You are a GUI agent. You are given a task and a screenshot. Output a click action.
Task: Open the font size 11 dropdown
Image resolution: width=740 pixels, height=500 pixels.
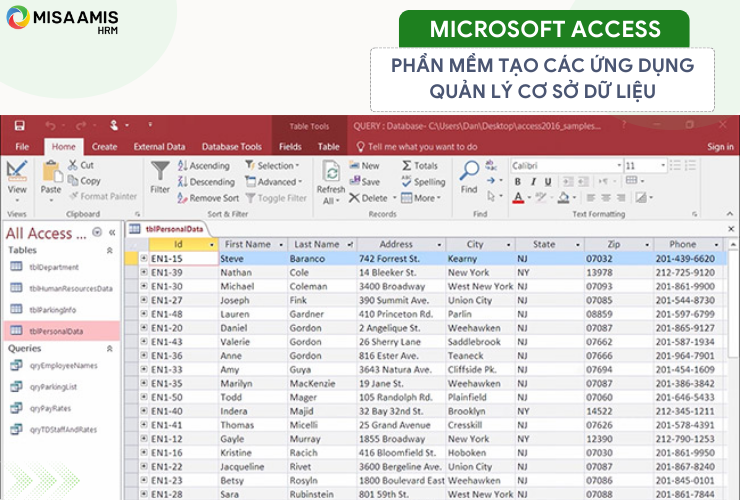pos(663,166)
